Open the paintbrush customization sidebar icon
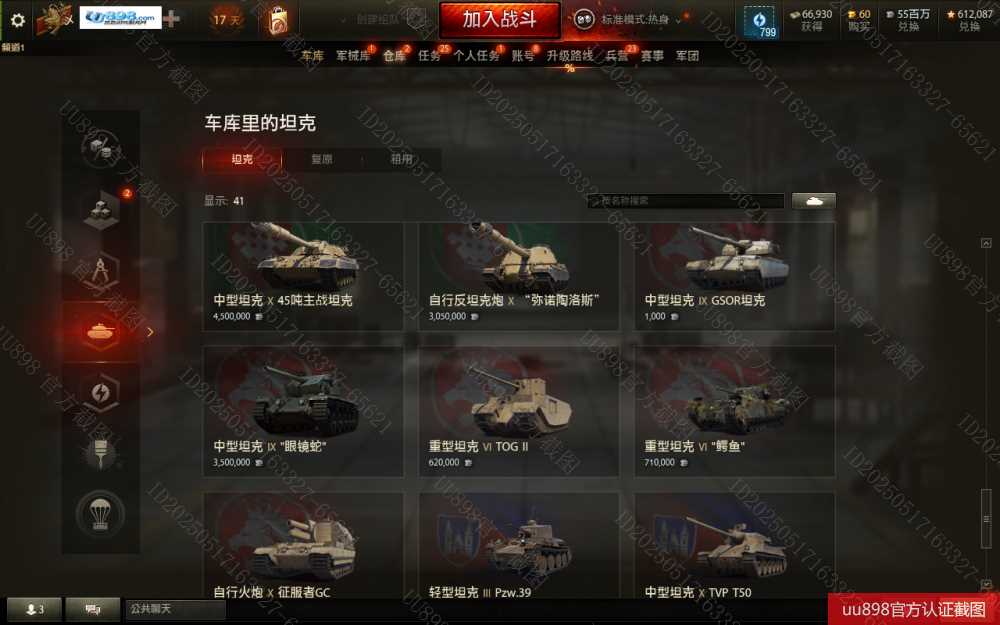1000x625 pixels. 100,452
